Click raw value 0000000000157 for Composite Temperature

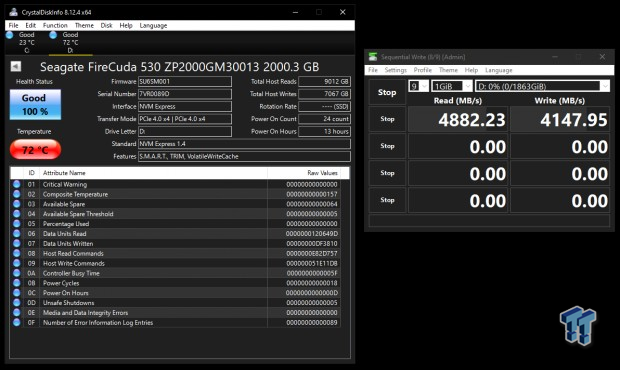pos(312,194)
